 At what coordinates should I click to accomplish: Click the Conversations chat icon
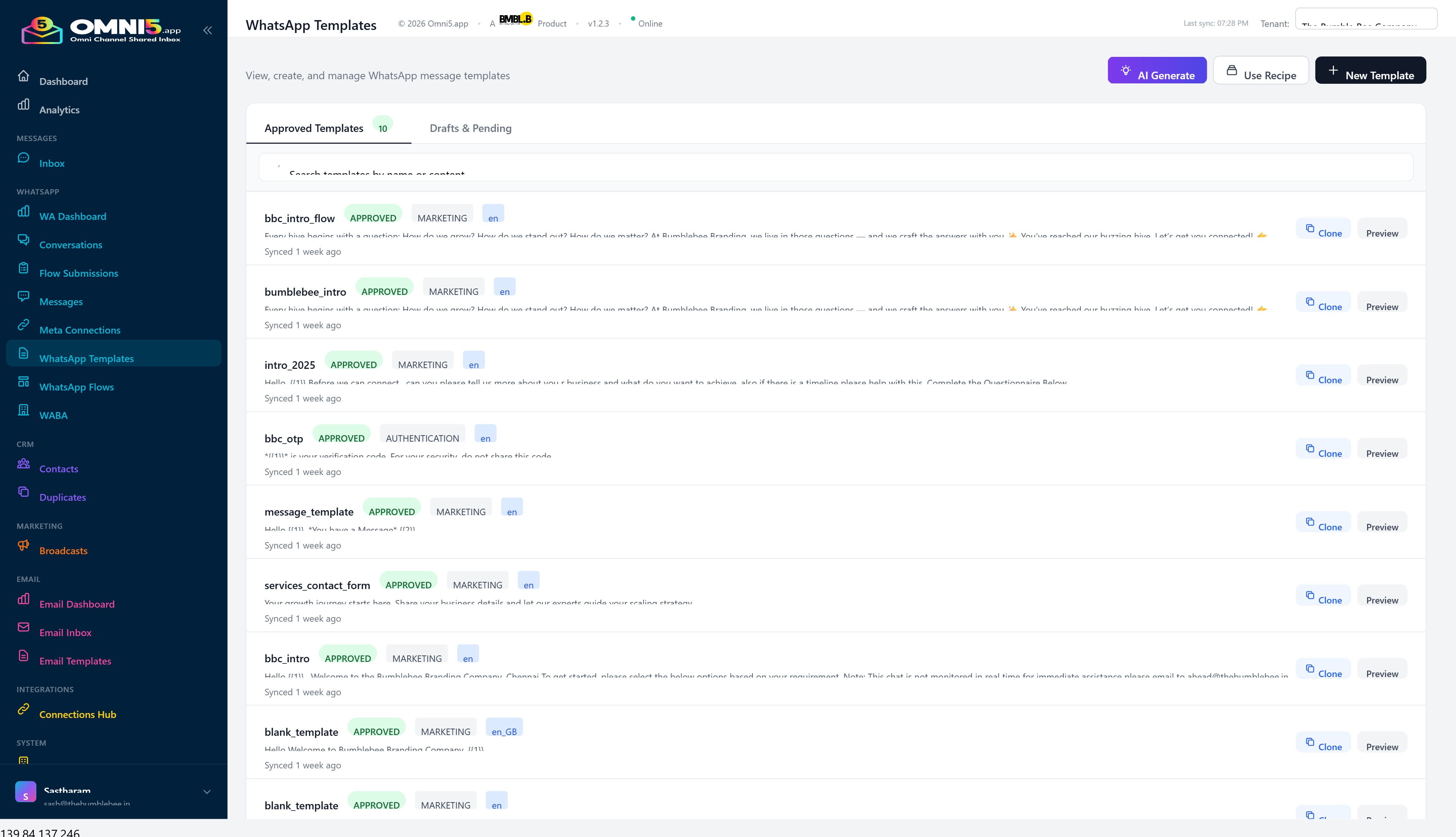24,240
